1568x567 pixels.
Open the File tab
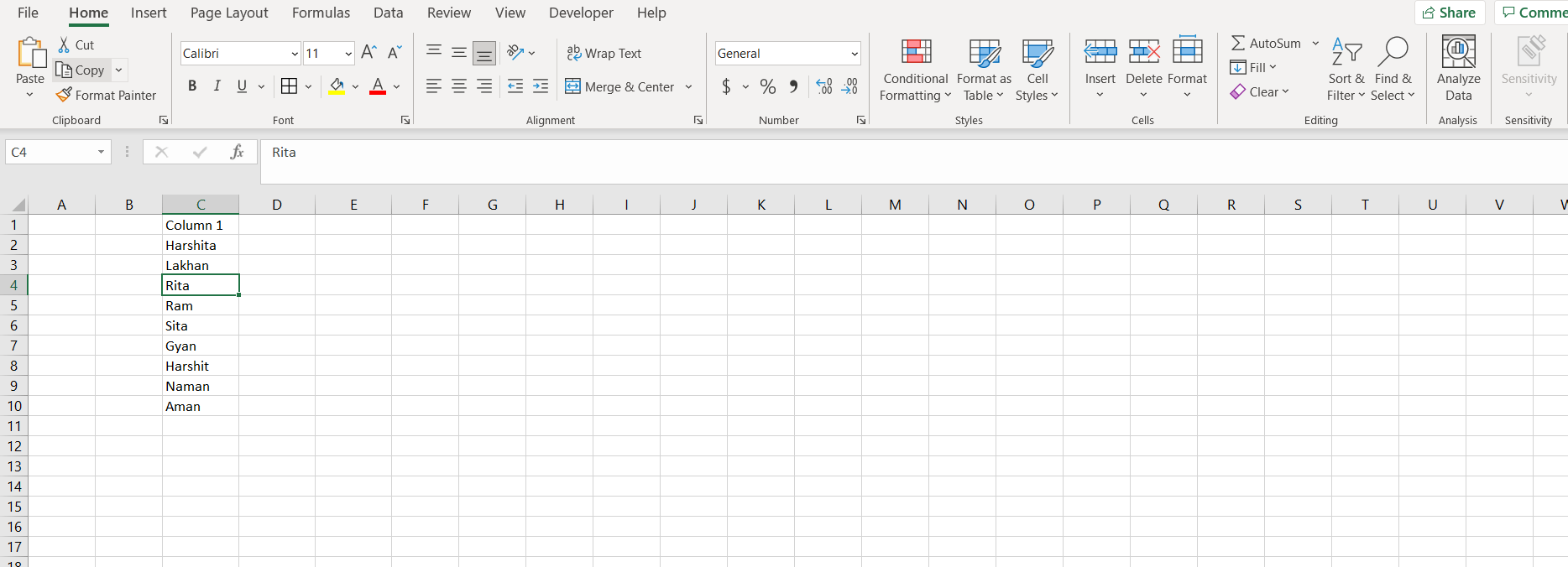pyautogui.click(x=28, y=13)
